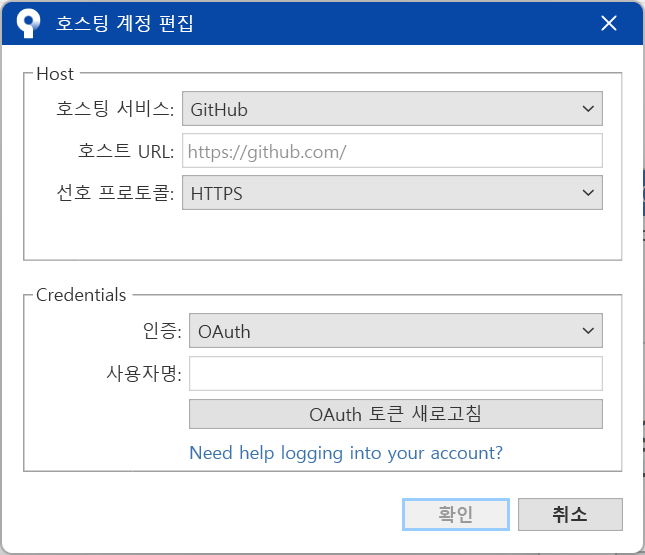Image resolution: width=645 pixels, height=555 pixels.
Task: Click the 호스팅 서비스 label
Action: tap(115, 109)
